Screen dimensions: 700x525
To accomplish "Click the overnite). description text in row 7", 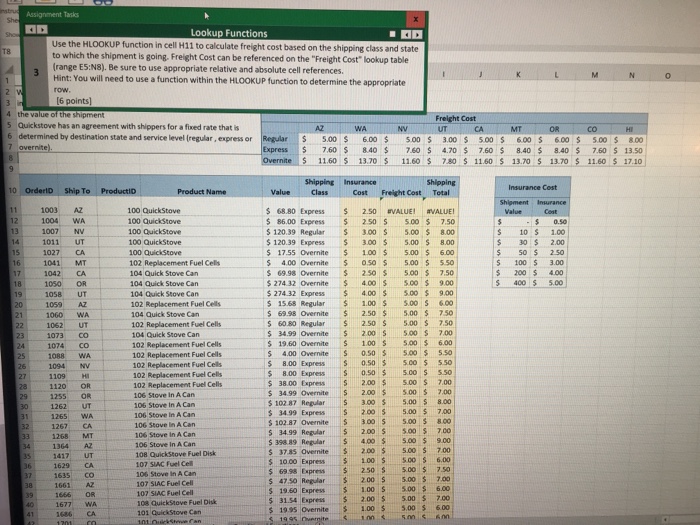I will point(35,147).
